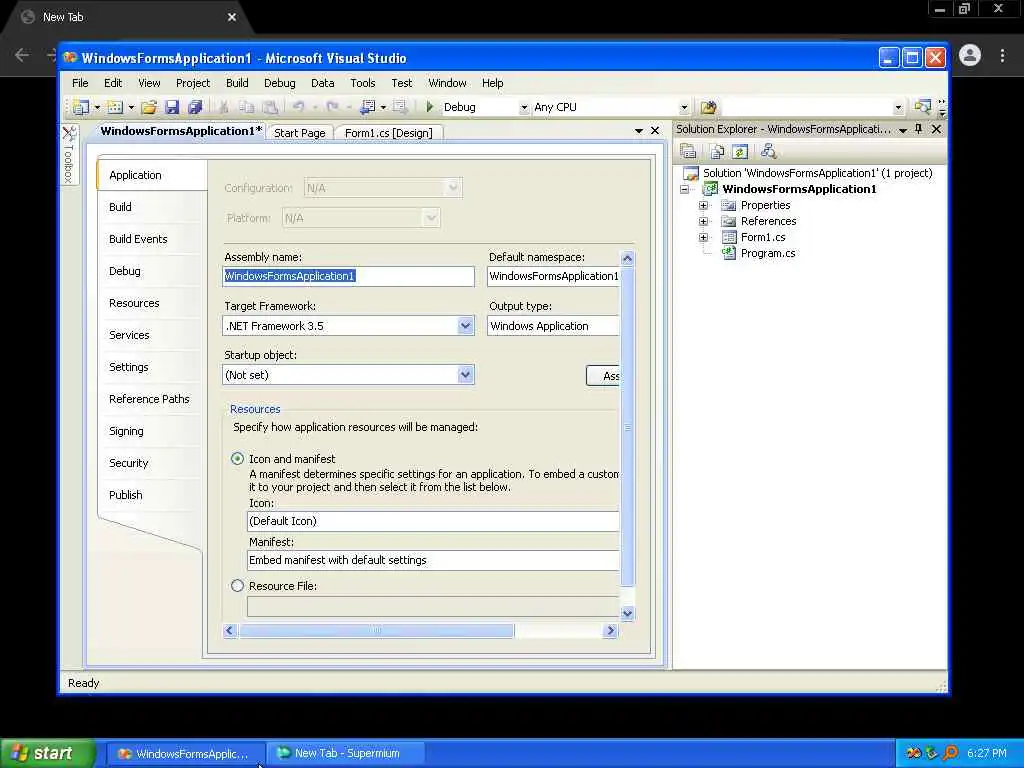Image resolution: width=1024 pixels, height=768 pixels.
Task: Open the Settings properties page
Action: (129, 367)
